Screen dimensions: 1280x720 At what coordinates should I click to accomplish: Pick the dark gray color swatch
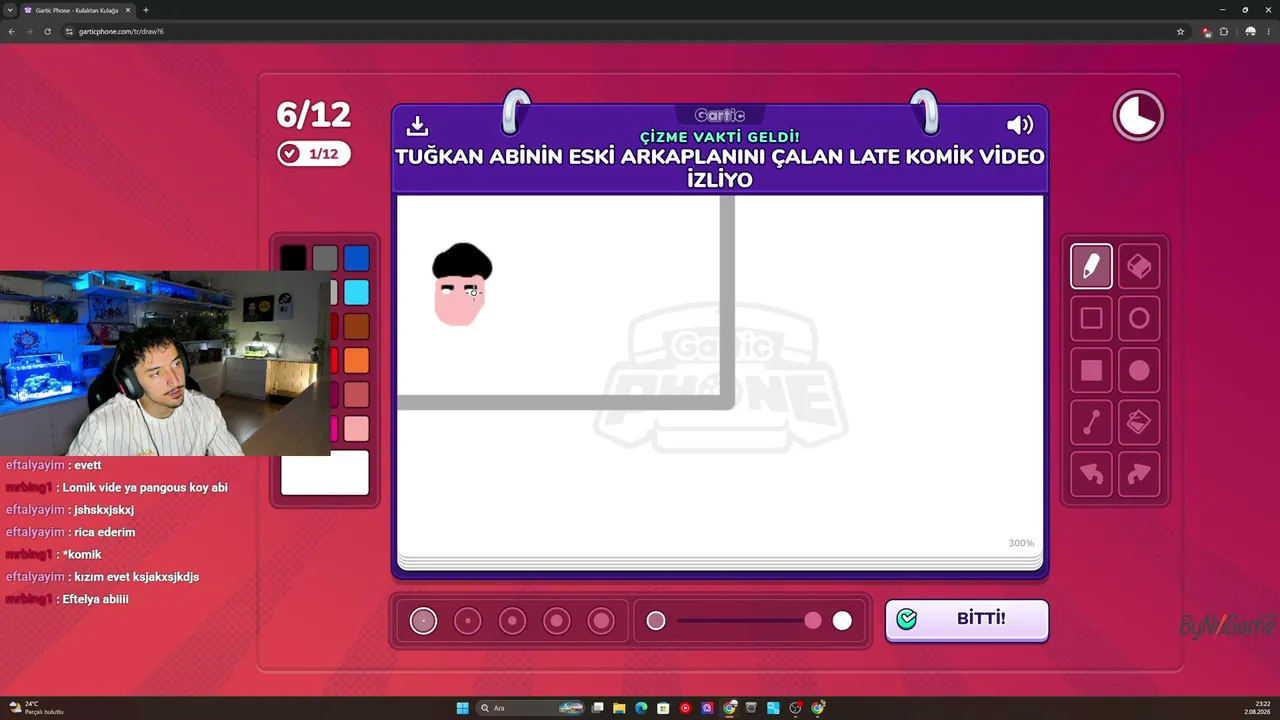point(325,258)
